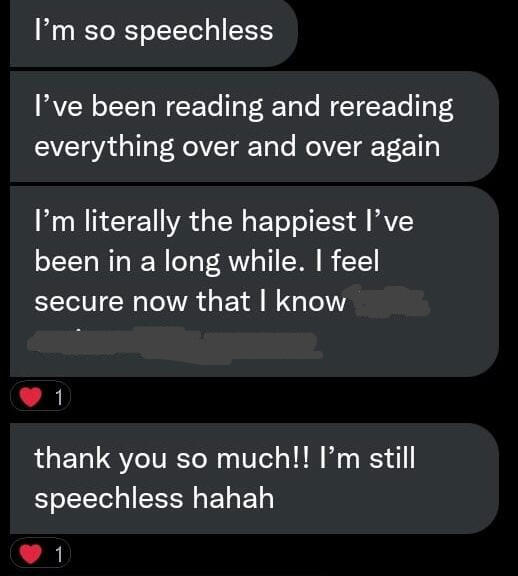Select the "thank you so much!!" message bubble
This screenshot has width=518, height=576.
click(254, 478)
